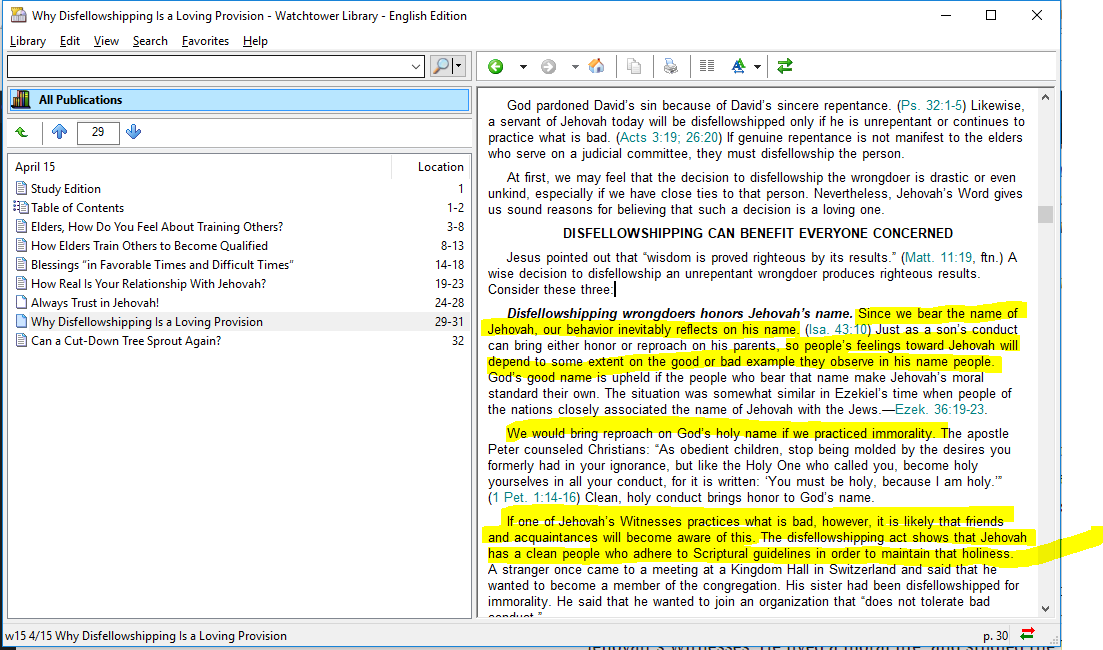Open the font size dropdown arrow
The height and width of the screenshot is (650, 1103).
(x=758, y=67)
